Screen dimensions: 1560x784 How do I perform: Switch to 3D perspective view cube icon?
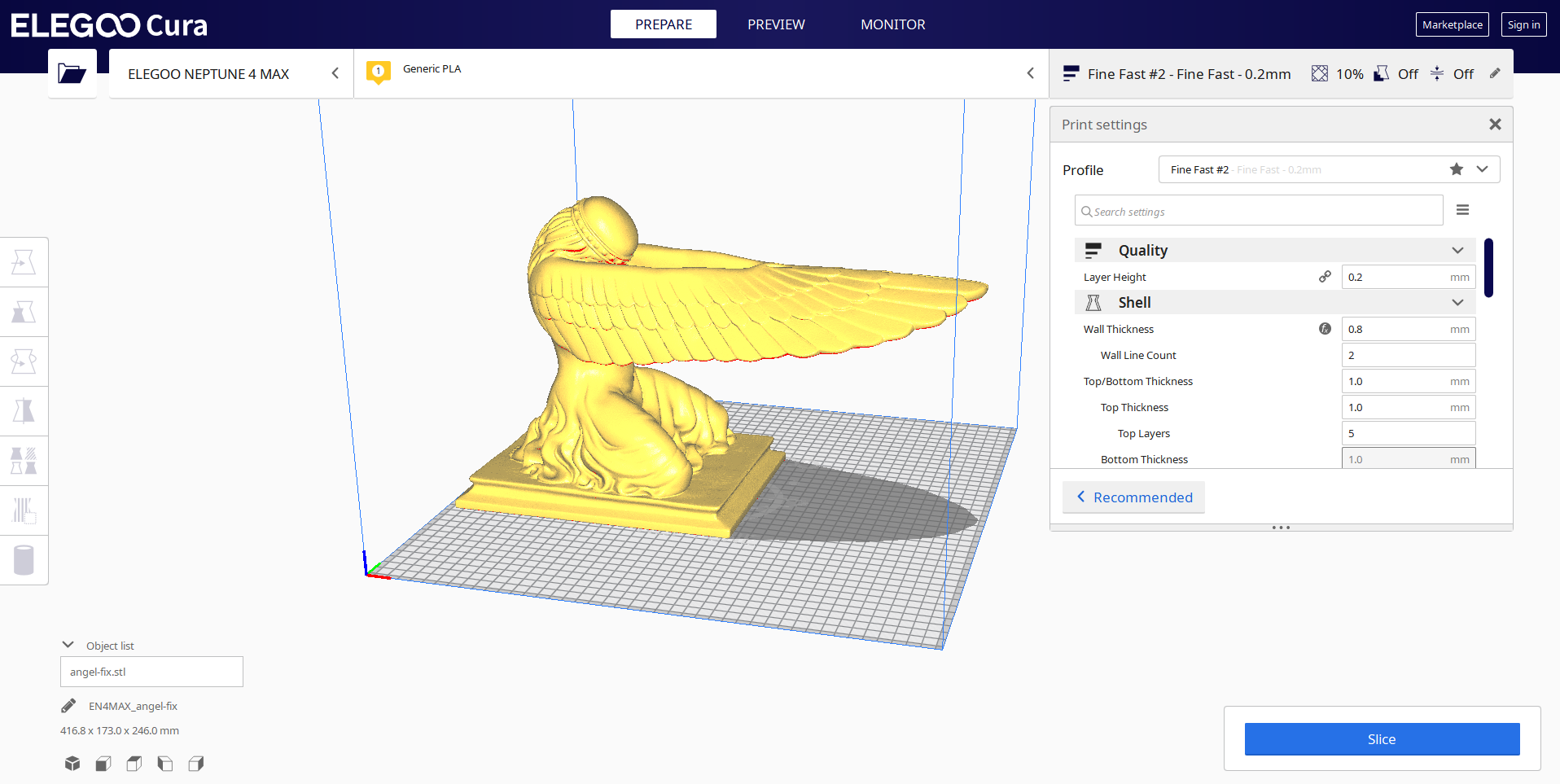tap(72, 764)
